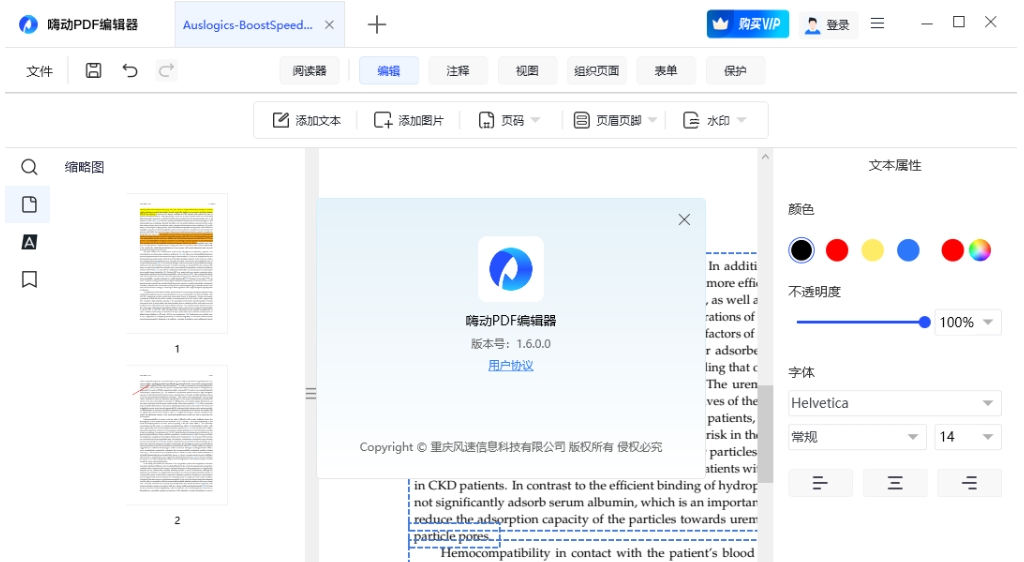The image size is (1024, 562).
Task: Open the bookmarks sidebar icon
Action: tap(29, 279)
